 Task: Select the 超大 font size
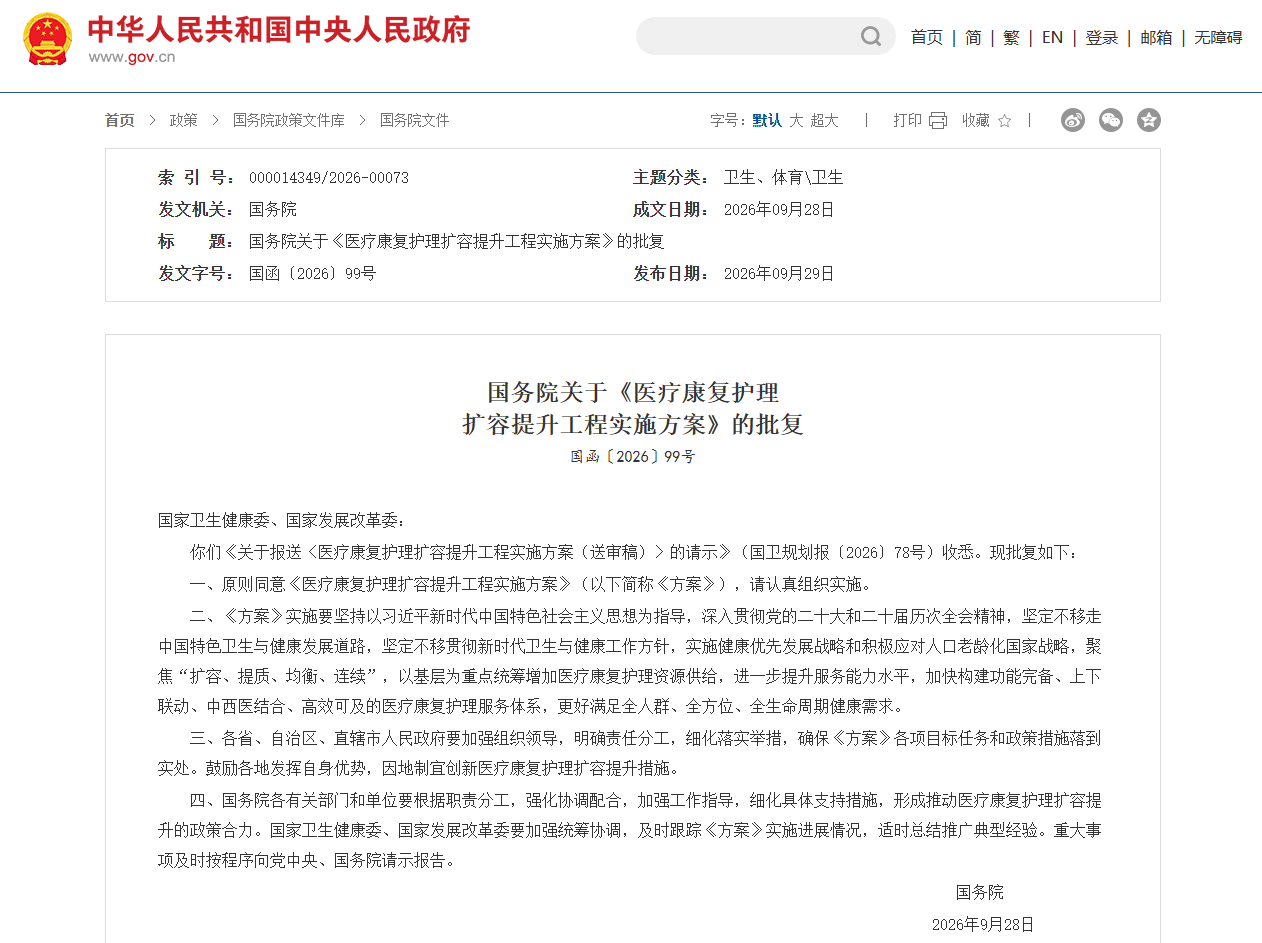point(825,120)
